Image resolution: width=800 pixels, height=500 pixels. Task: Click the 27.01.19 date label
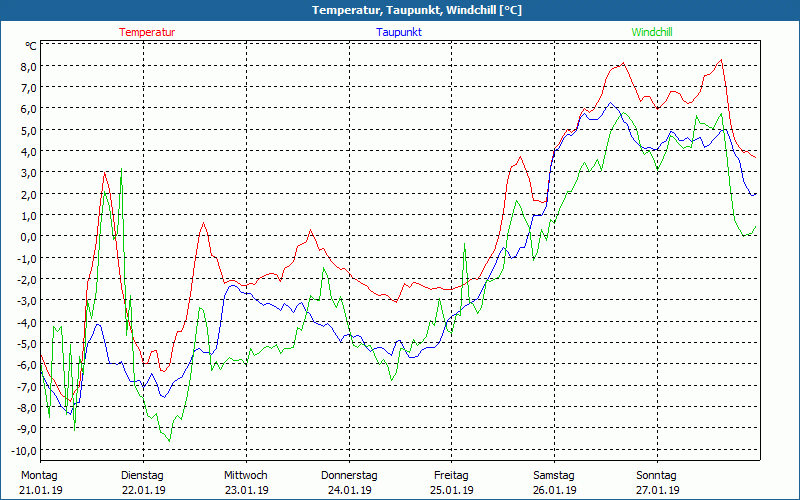(x=657, y=490)
